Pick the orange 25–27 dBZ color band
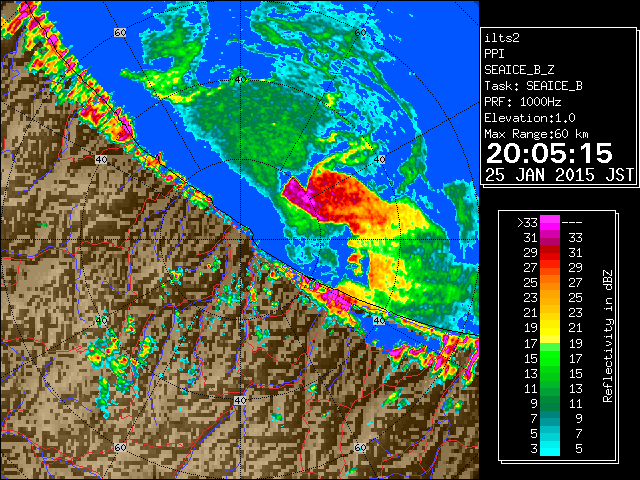The image size is (640, 480). 550,283
